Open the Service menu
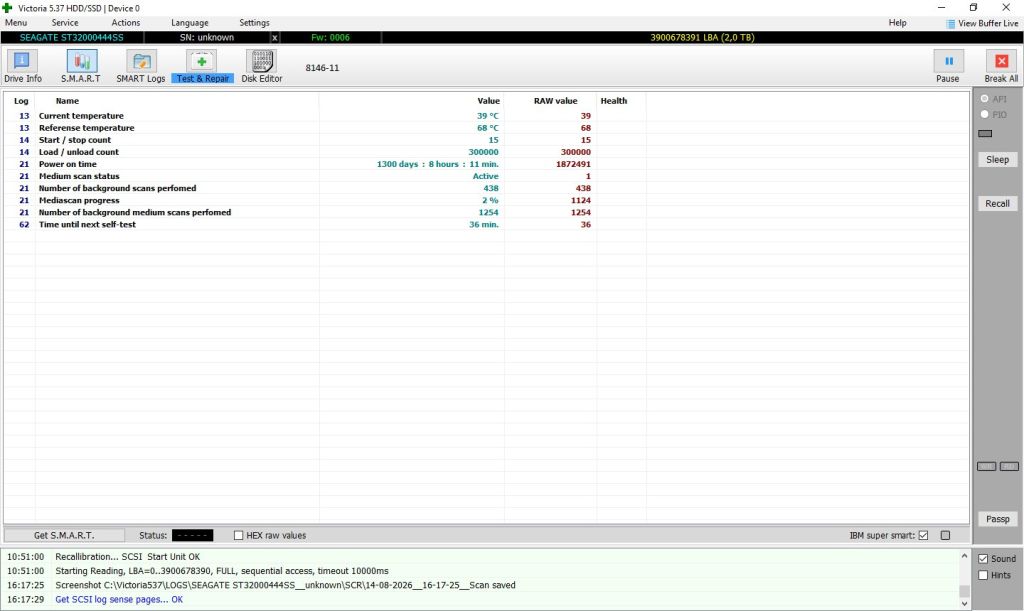This screenshot has width=1024, height=611. tap(65, 23)
